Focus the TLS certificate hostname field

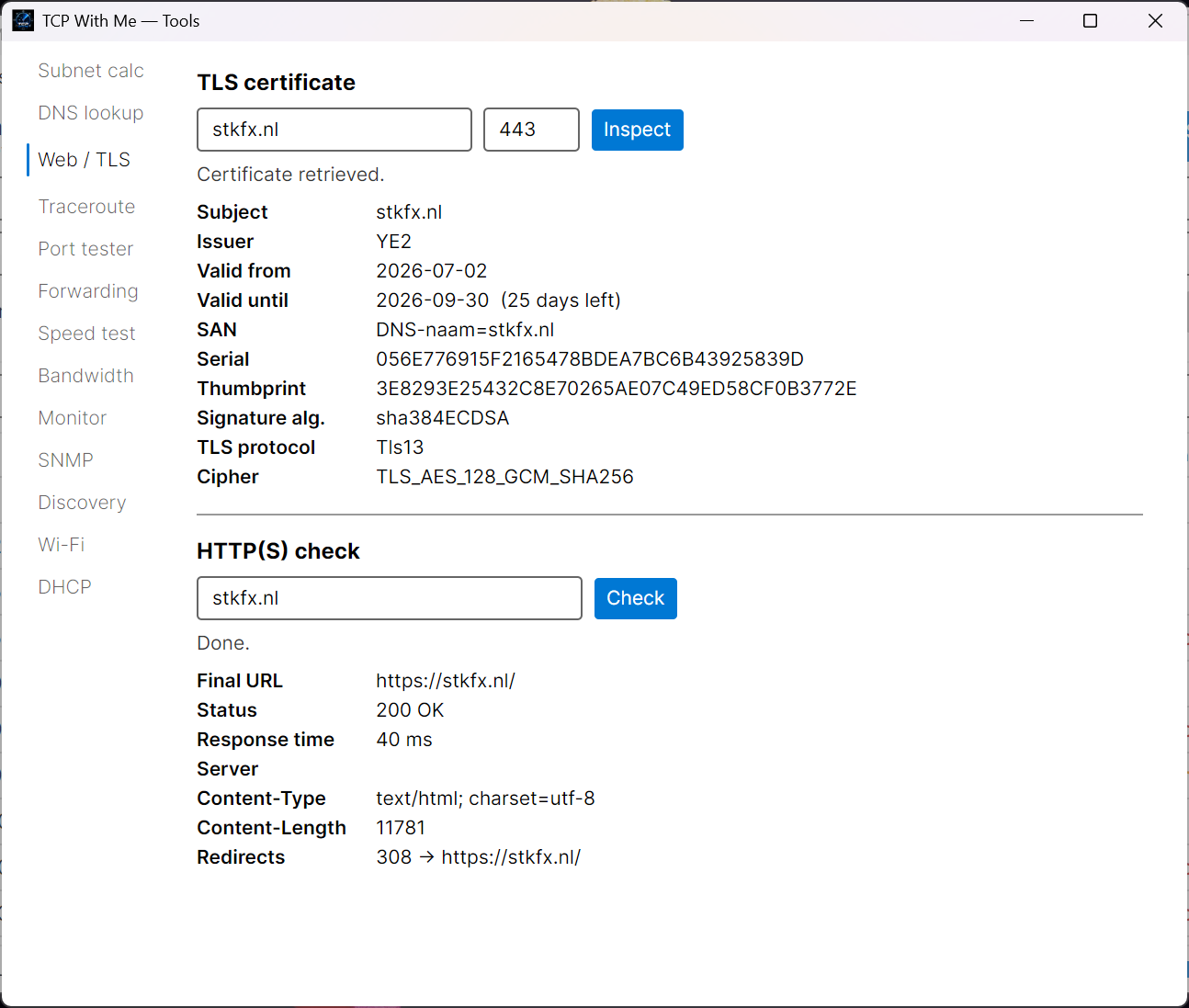tap(334, 130)
